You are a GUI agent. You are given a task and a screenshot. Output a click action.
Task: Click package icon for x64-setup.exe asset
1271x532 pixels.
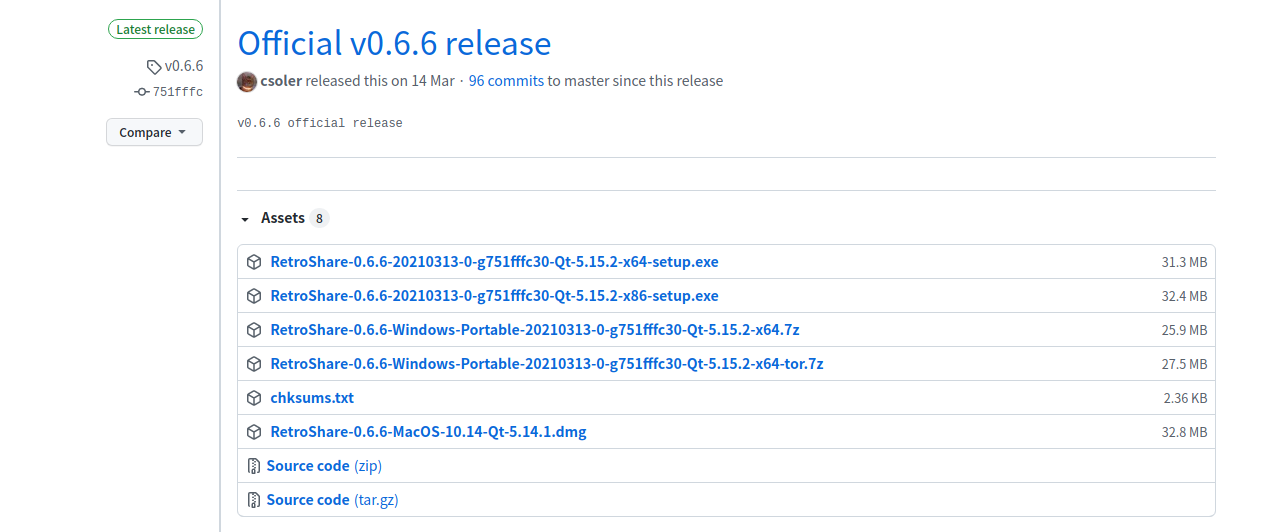[x=254, y=262]
